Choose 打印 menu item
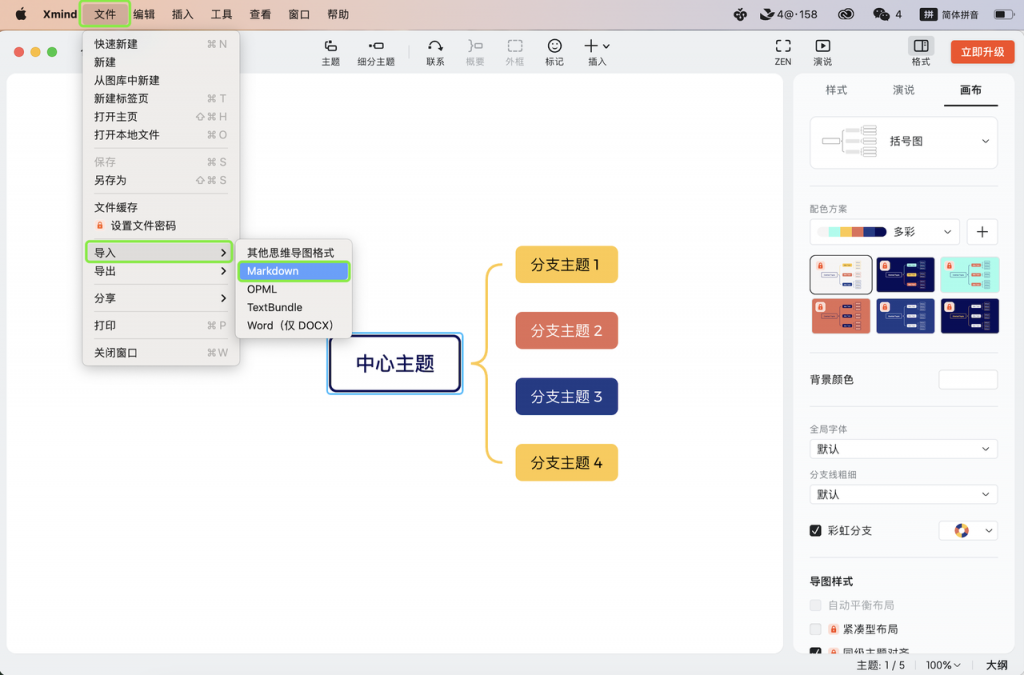Viewport: 1024px width, 675px height. 159,326
